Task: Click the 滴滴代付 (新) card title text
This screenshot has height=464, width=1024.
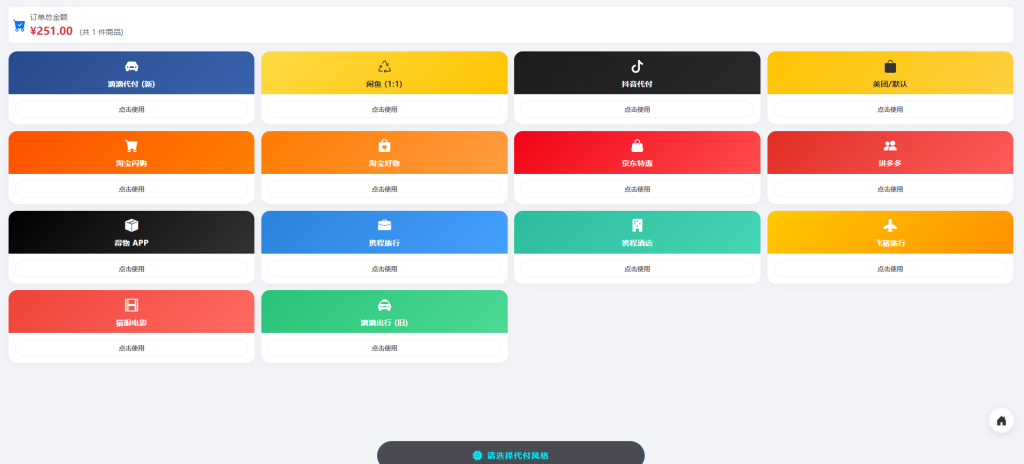Action: [x=131, y=84]
